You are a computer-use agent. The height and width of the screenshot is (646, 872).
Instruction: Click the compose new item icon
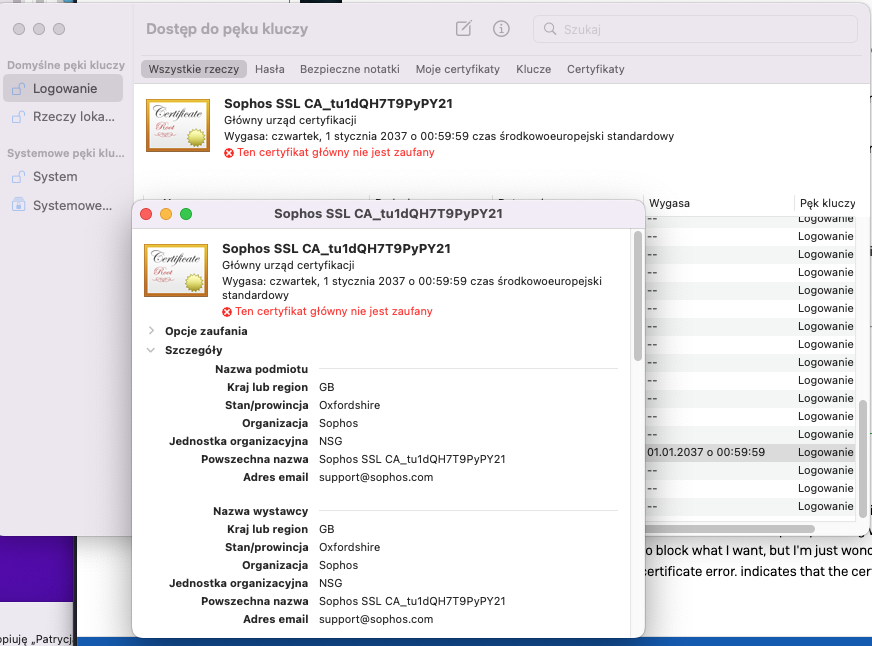(x=463, y=28)
